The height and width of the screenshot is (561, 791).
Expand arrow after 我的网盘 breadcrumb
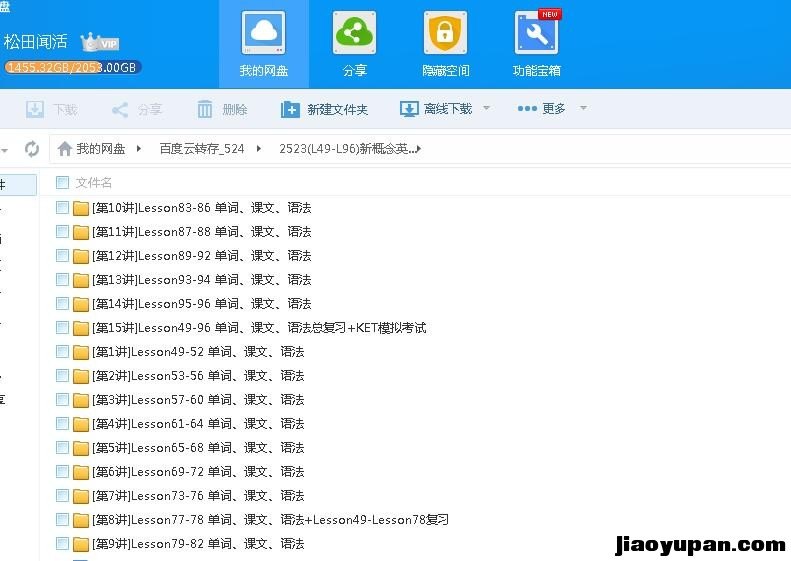pos(138,149)
